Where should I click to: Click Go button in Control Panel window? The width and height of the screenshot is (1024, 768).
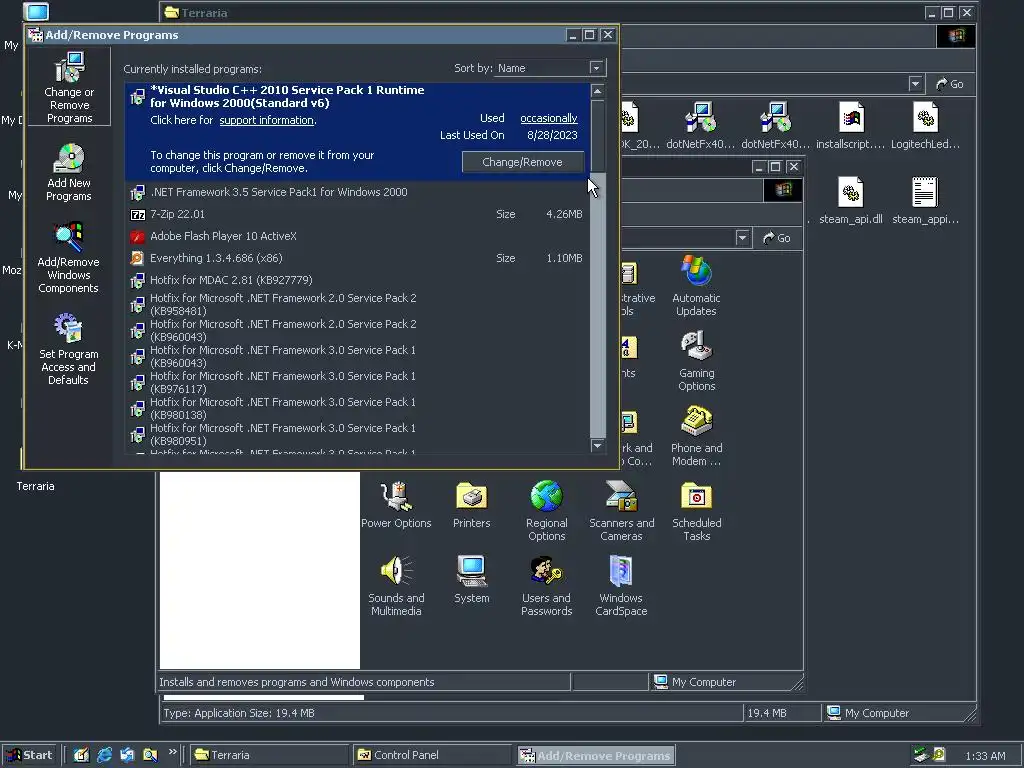777,238
